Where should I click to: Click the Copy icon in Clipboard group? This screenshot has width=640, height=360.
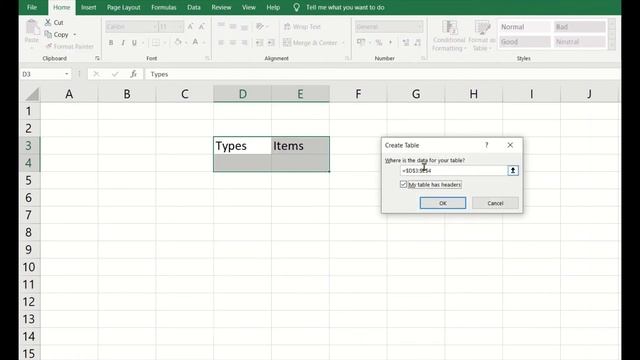click(x=48, y=34)
